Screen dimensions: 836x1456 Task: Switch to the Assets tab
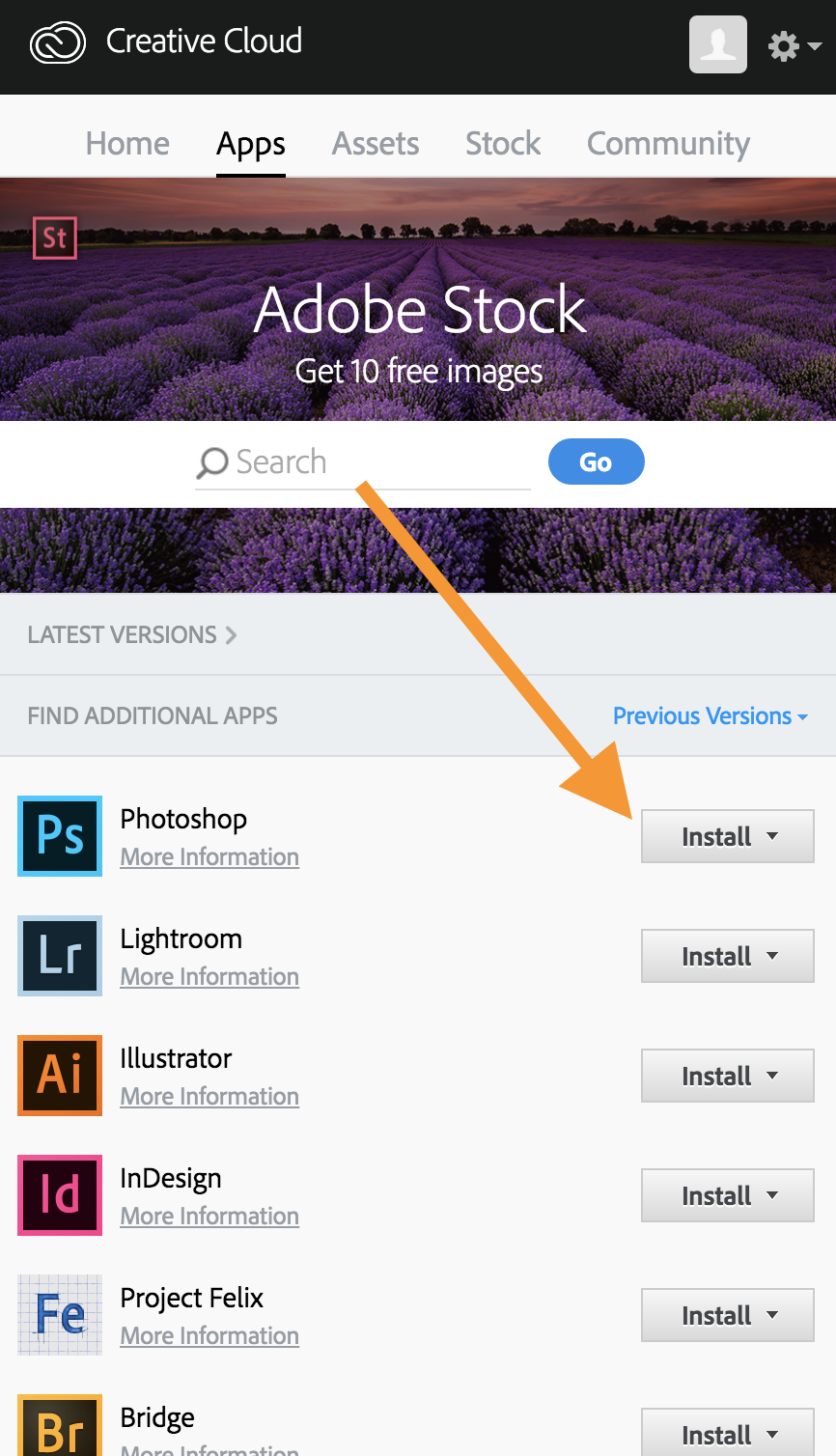[x=376, y=144]
